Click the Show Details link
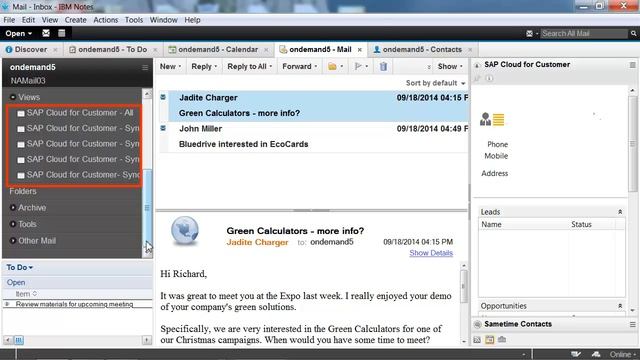This screenshot has width=640, height=360. pos(431,253)
